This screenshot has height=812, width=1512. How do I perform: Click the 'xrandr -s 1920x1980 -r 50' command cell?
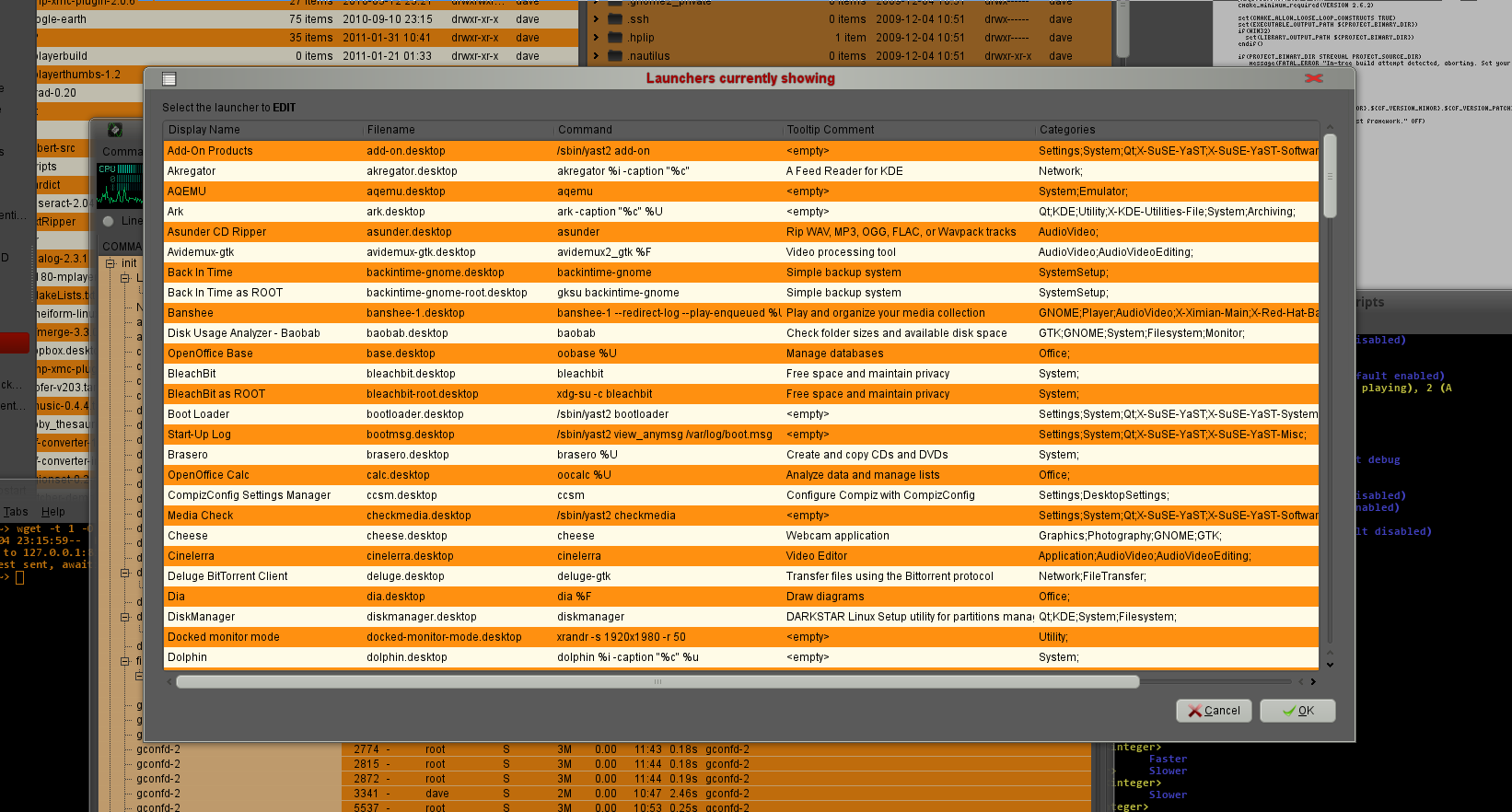[668, 637]
